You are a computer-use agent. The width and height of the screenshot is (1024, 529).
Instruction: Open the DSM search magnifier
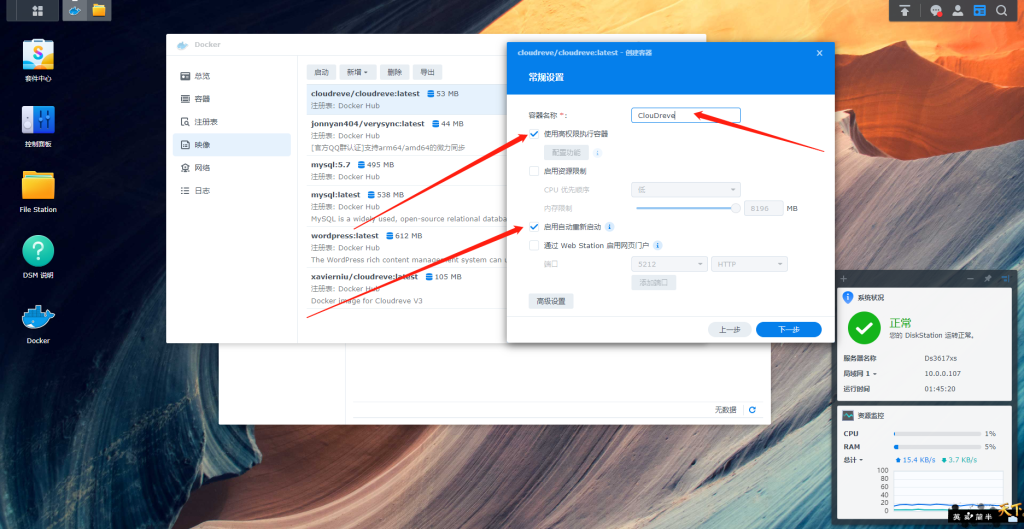(x=1001, y=10)
